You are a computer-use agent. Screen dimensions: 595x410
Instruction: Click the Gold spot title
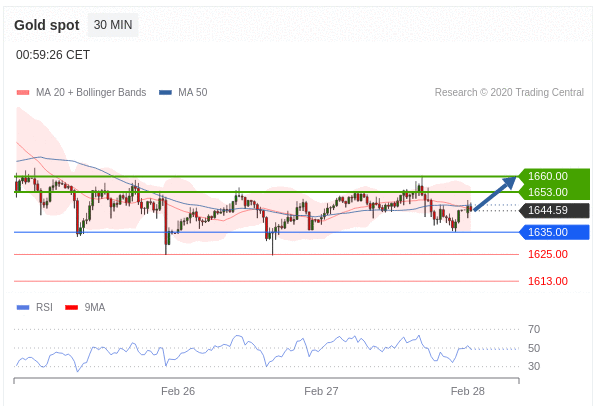(47, 25)
